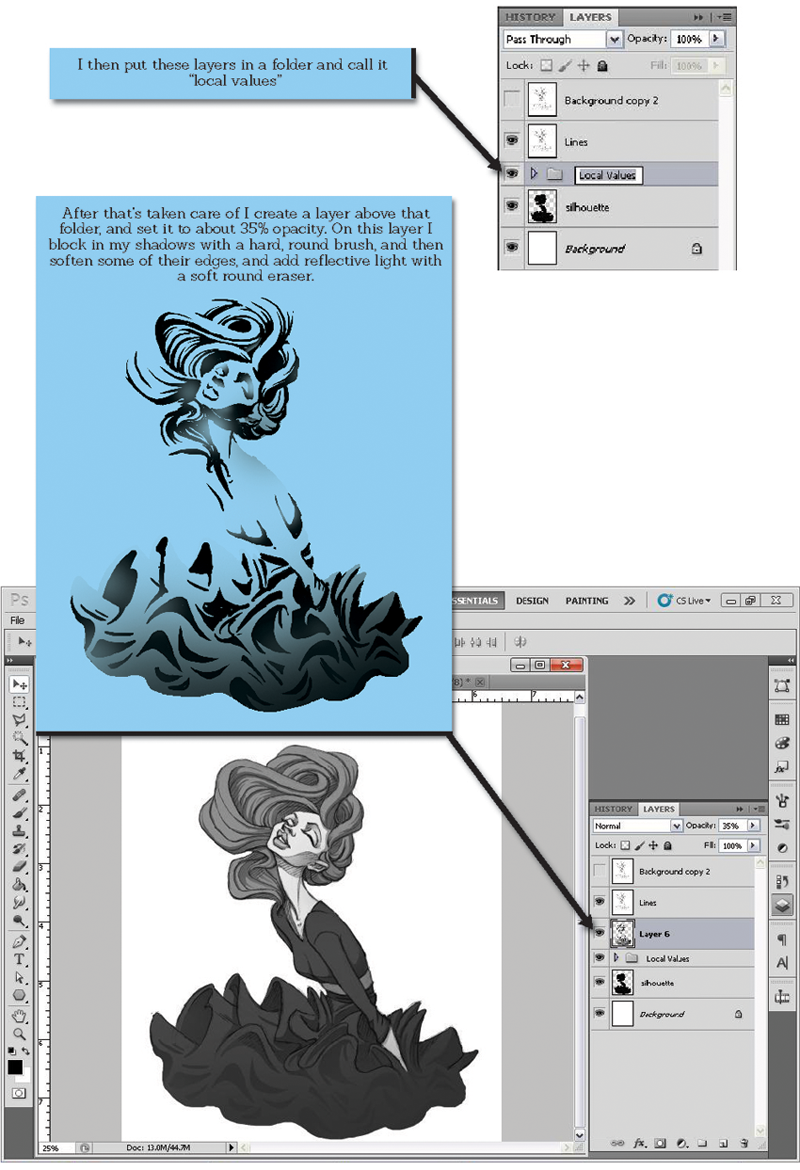800x1170 pixels.
Task: Activate the Horizontal Type tool
Action: (x=19, y=960)
